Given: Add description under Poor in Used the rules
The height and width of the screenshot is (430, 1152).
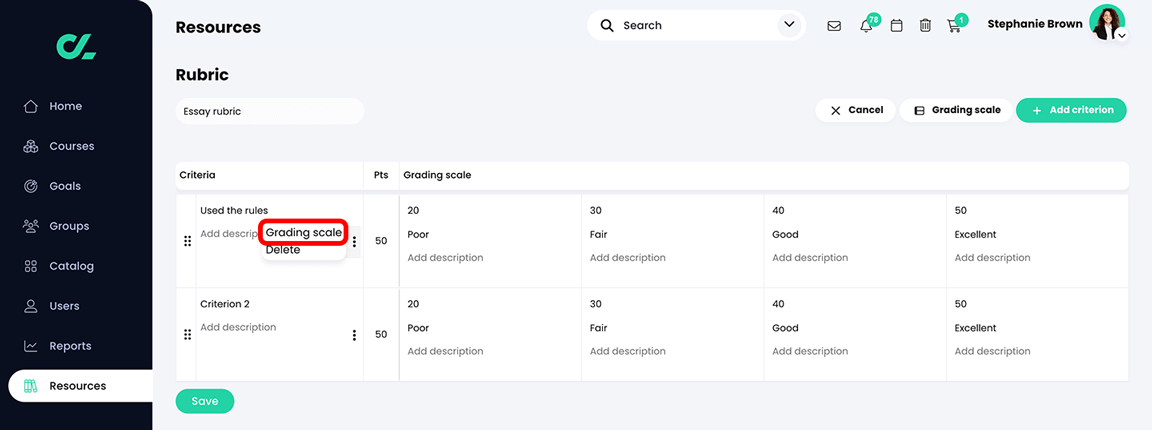Looking at the screenshot, I should (445, 258).
